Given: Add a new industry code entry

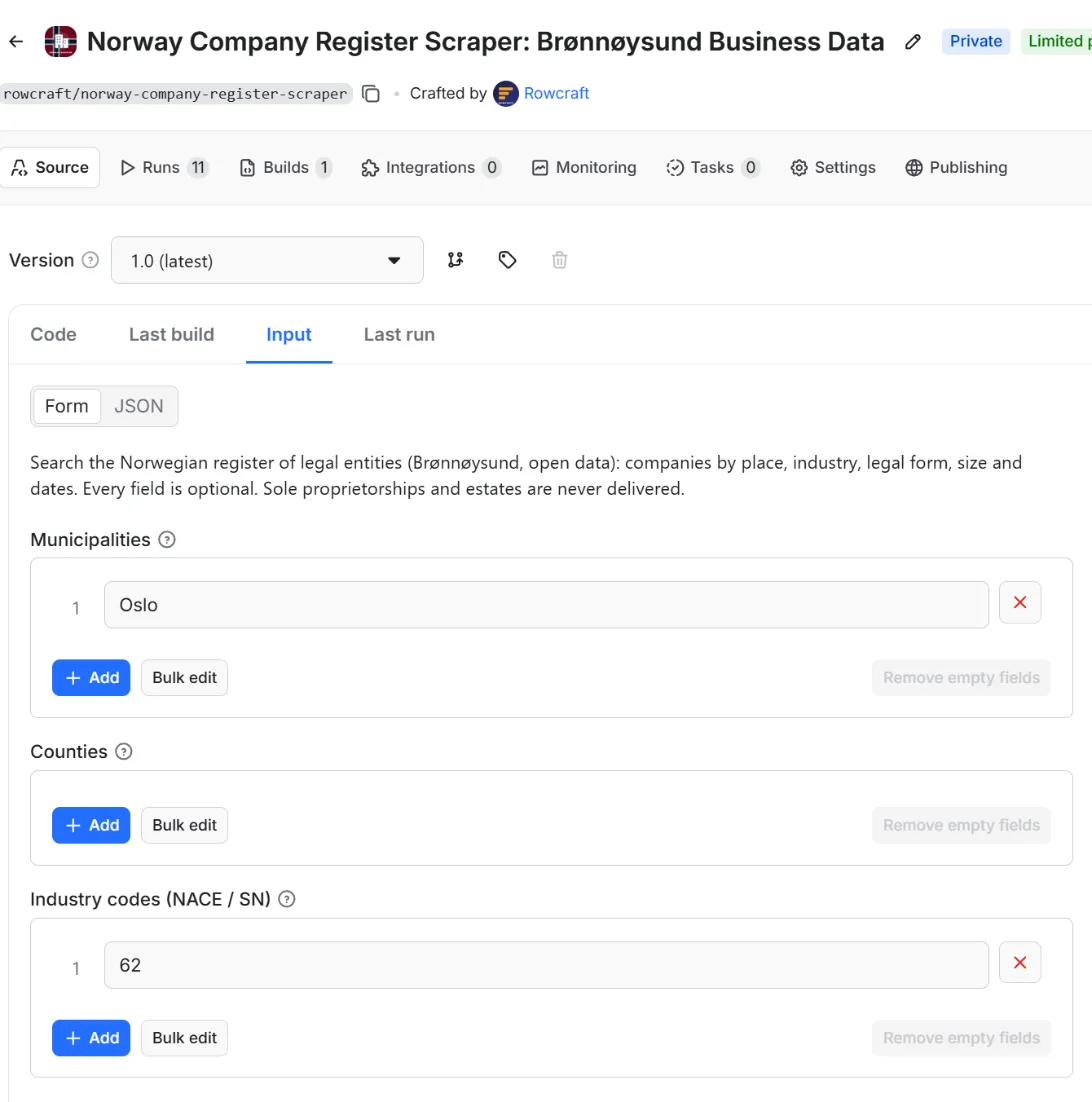Looking at the screenshot, I should coord(91,1038).
